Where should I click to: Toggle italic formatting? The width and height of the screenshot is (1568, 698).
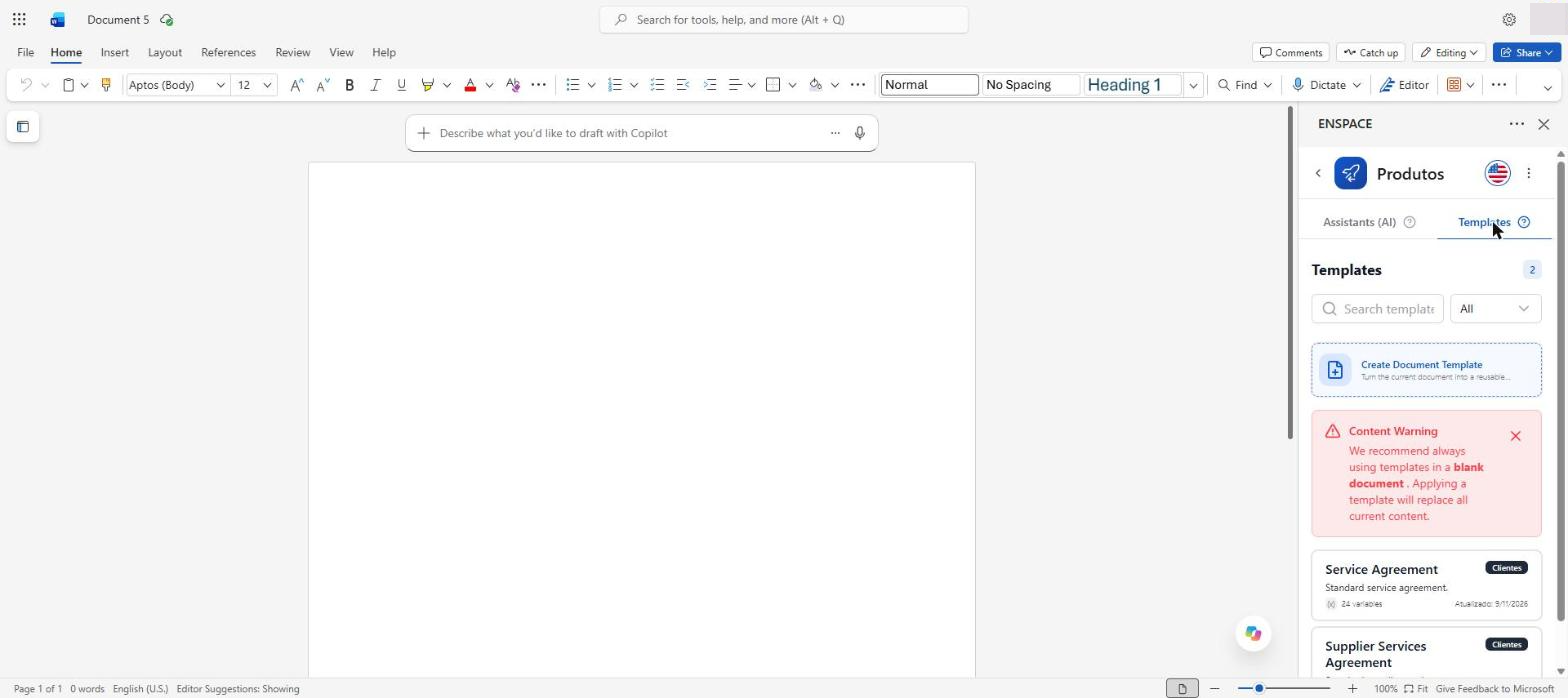pos(375,85)
